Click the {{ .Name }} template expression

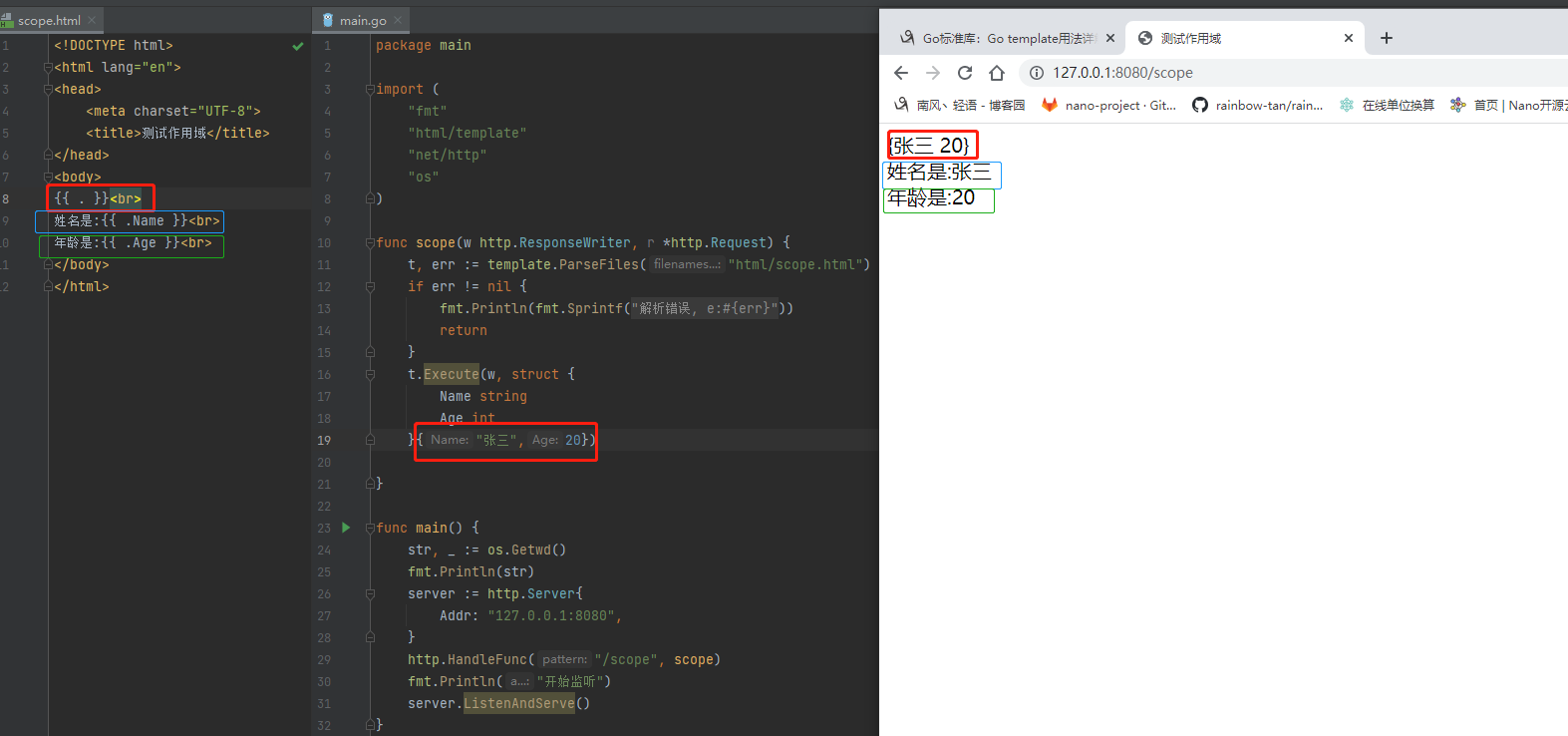(x=145, y=221)
